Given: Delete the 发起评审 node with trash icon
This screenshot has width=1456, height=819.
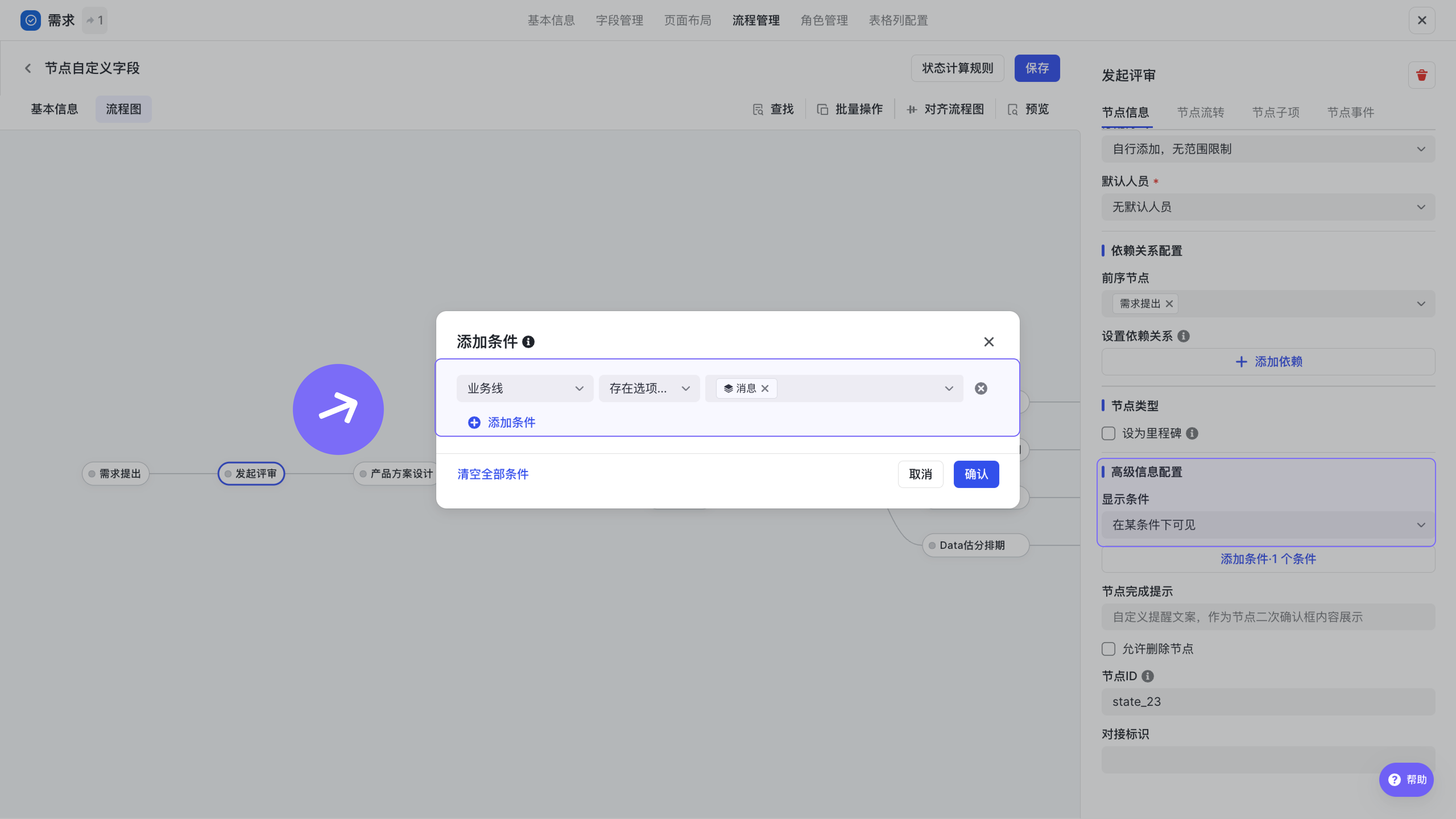Looking at the screenshot, I should click(x=1422, y=75).
